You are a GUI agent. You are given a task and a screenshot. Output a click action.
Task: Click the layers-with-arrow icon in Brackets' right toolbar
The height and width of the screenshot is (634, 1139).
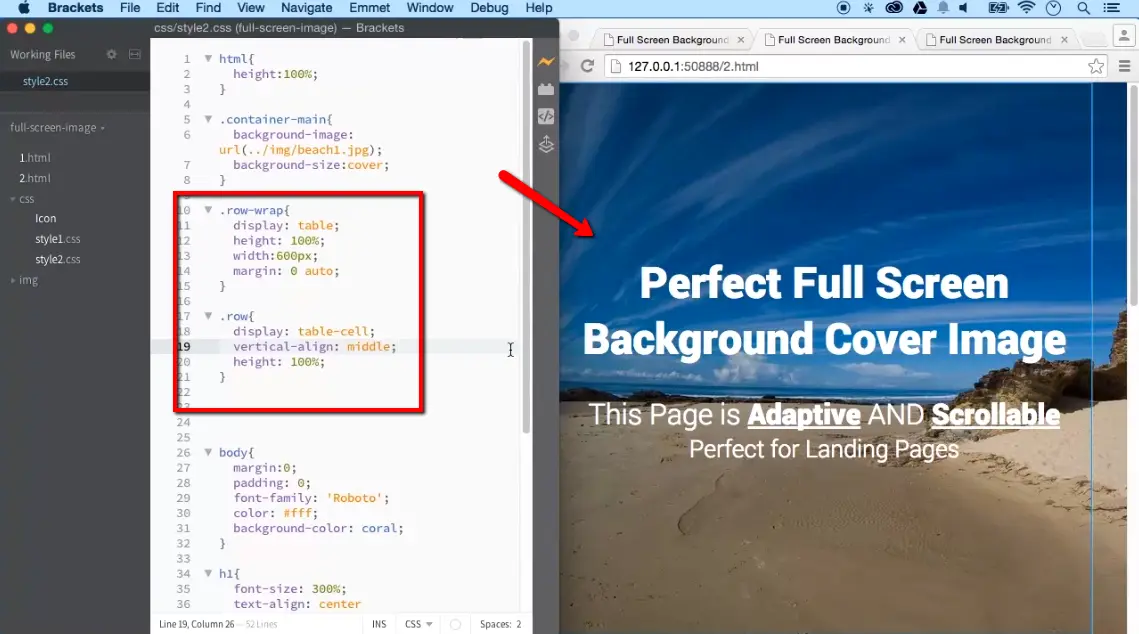pos(546,145)
